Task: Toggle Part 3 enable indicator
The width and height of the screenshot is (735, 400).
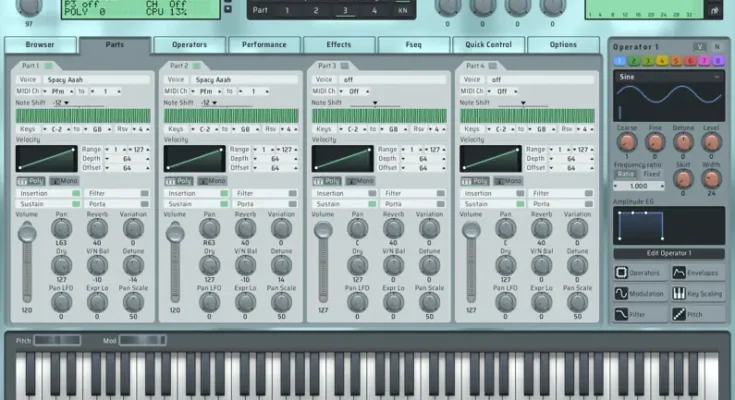Action: [x=345, y=66]
